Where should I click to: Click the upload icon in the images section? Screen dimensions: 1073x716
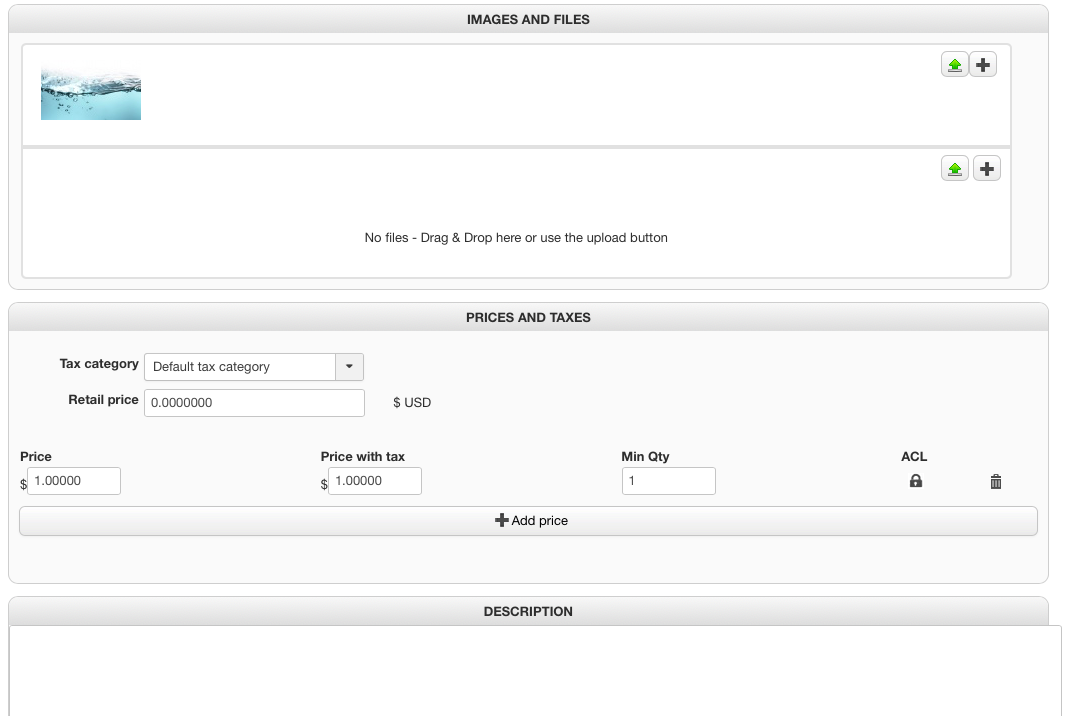pyautogui.click(x=955, y=65)
